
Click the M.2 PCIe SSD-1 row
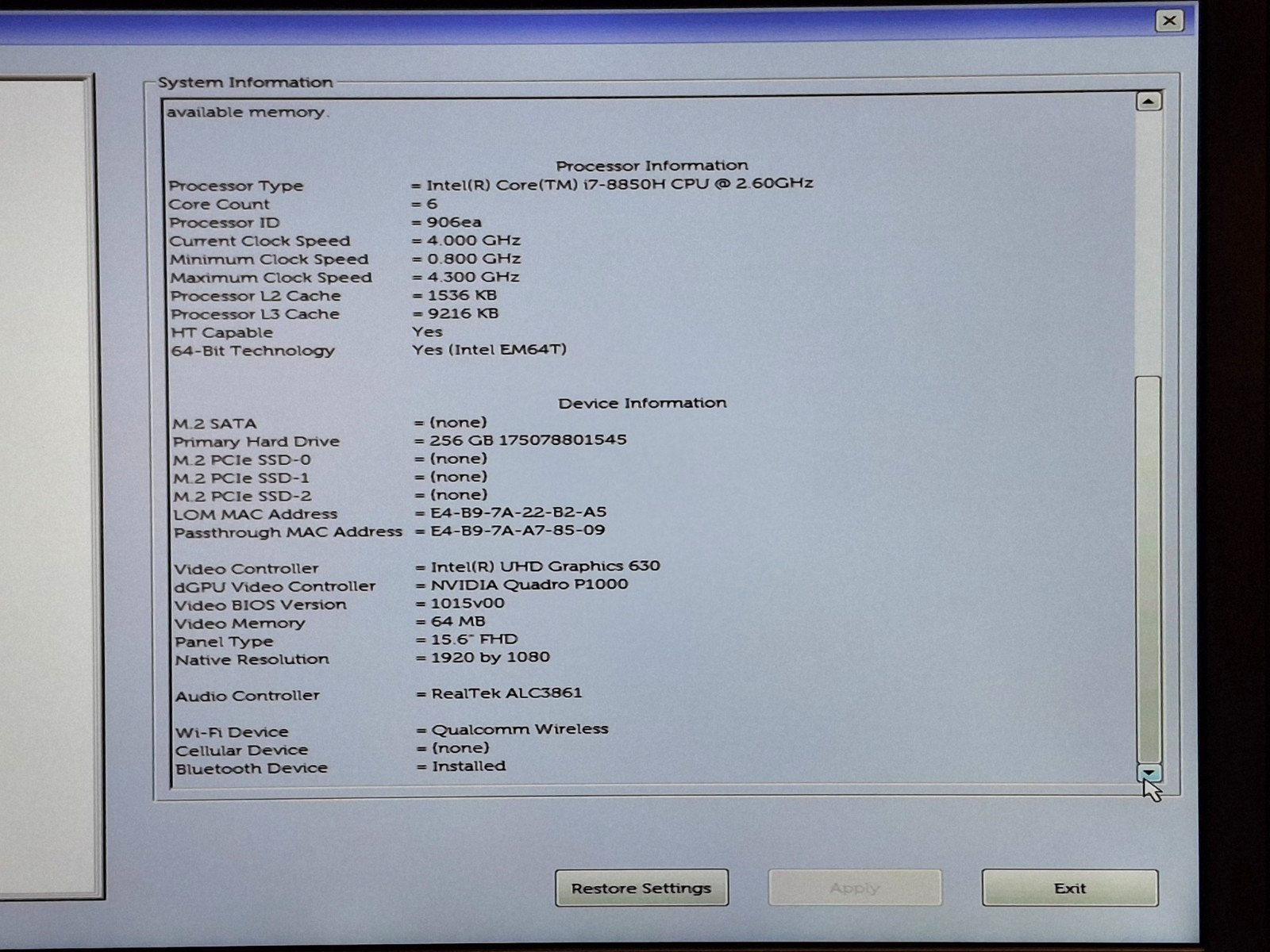tap(330, 478)
